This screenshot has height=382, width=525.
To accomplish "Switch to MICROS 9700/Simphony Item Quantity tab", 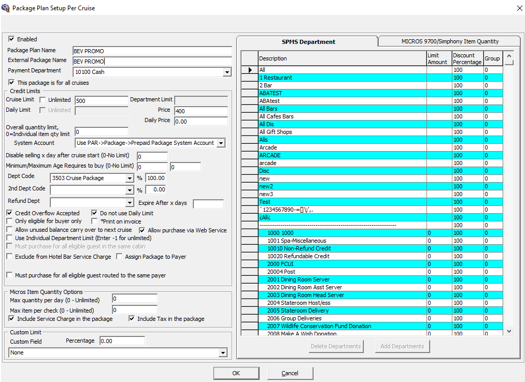I will click(x=450, y=42).
